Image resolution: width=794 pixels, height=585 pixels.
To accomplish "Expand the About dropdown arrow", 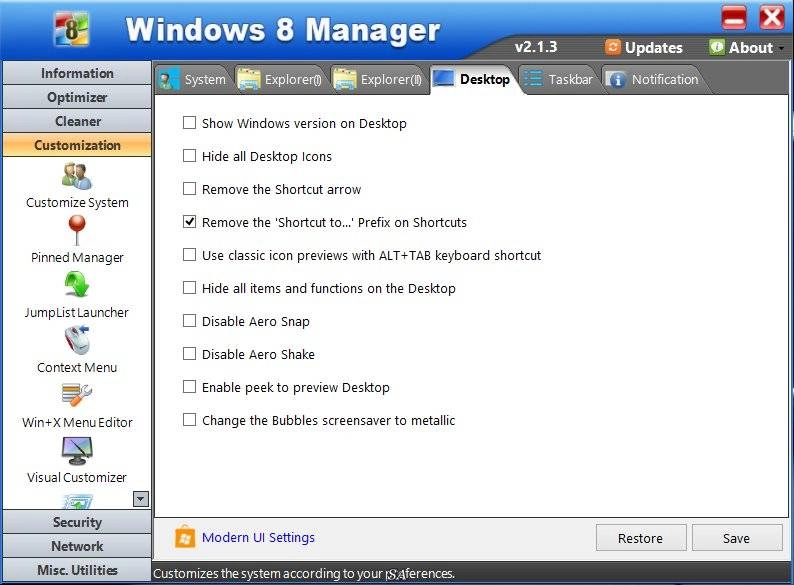I will [x=781, y=48].
